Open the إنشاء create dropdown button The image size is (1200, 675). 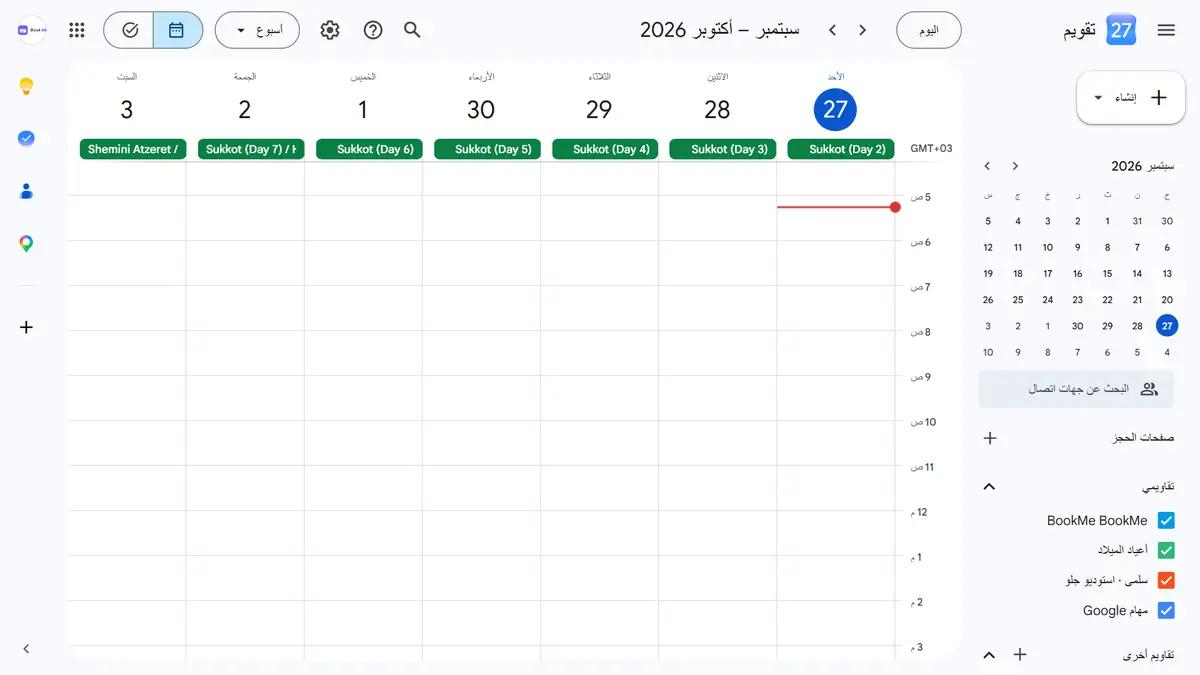tap(1130, 98)
